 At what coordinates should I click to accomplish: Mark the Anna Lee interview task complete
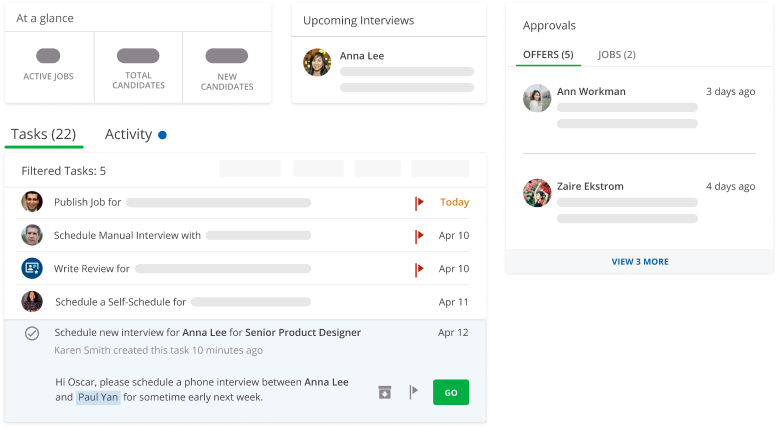[32, 333]
